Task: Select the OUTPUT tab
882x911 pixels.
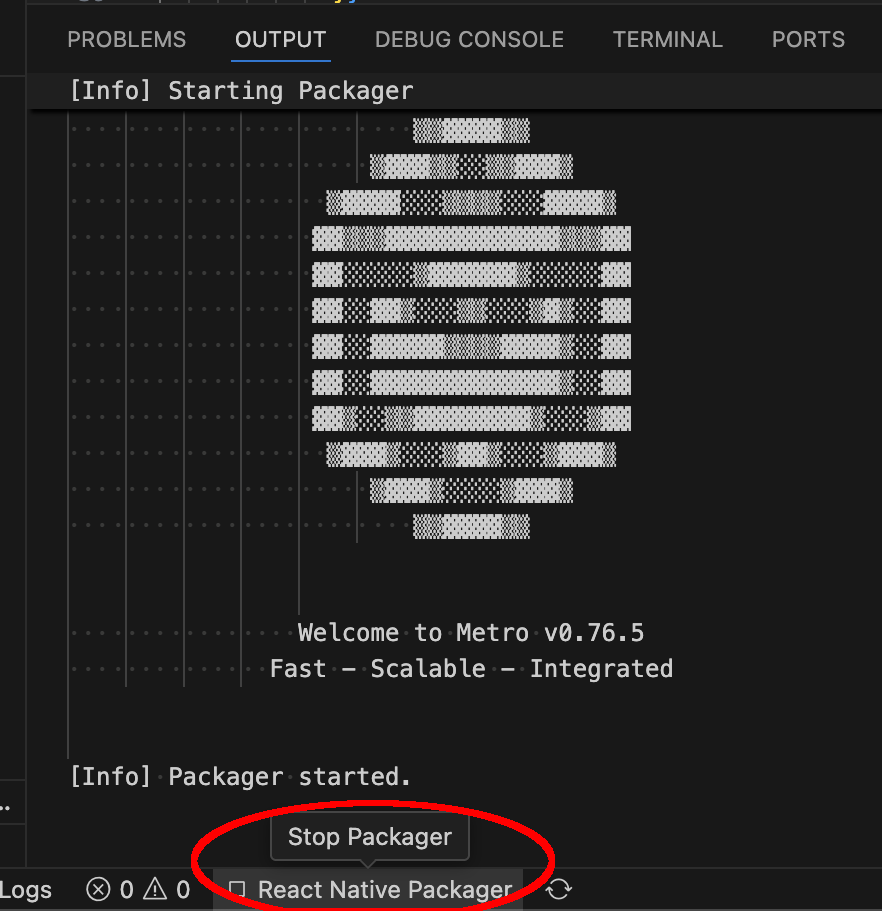Action: pyautogui.click(x=280, y=40)
